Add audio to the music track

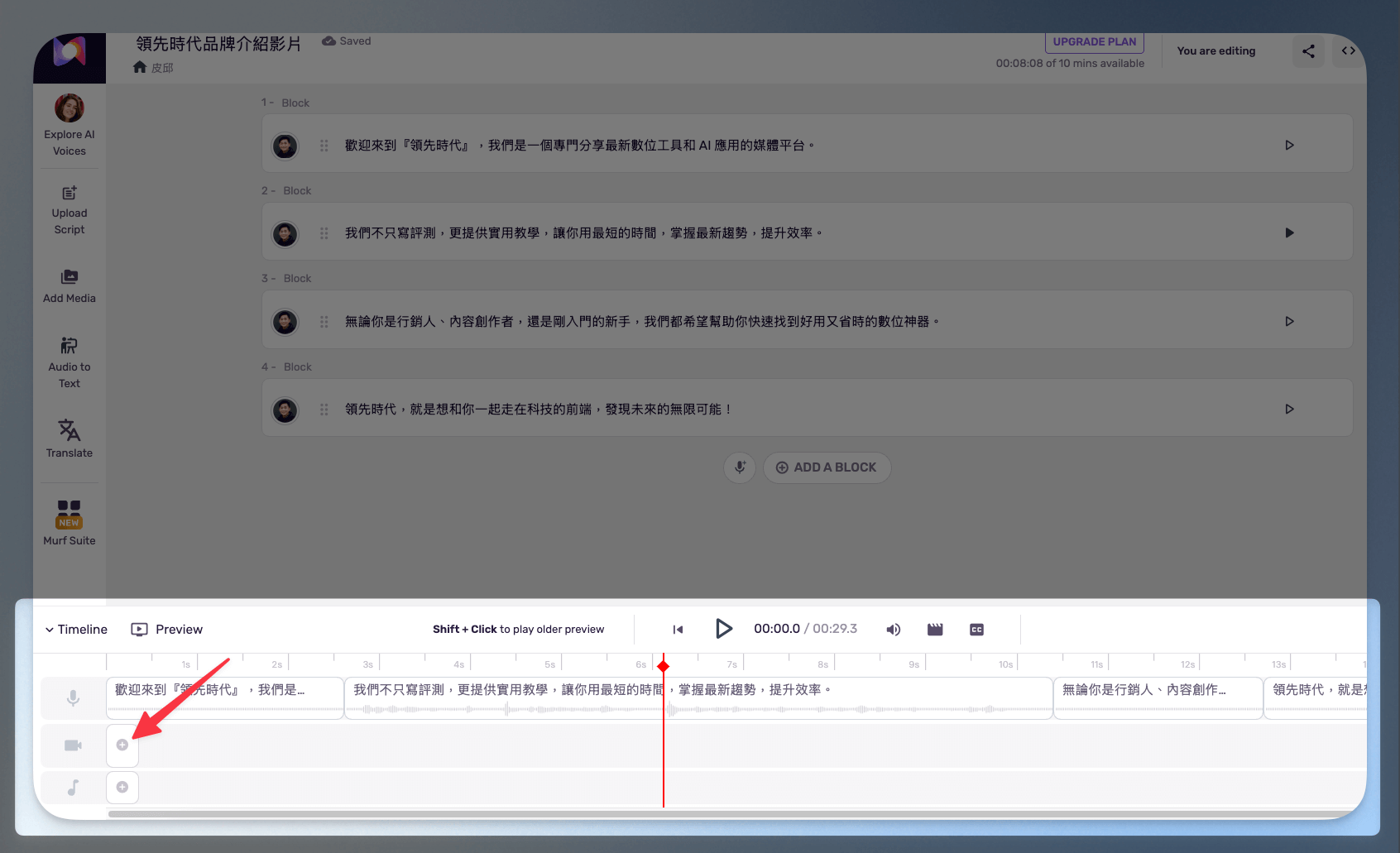[x=122, y=787]
